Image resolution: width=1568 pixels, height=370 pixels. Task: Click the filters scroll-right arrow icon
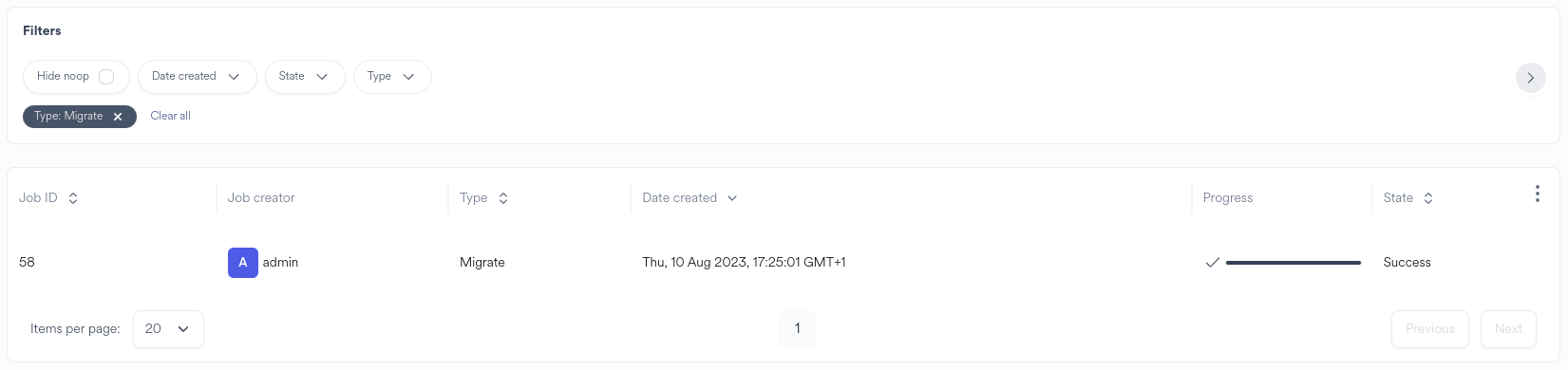[1530, 78]
